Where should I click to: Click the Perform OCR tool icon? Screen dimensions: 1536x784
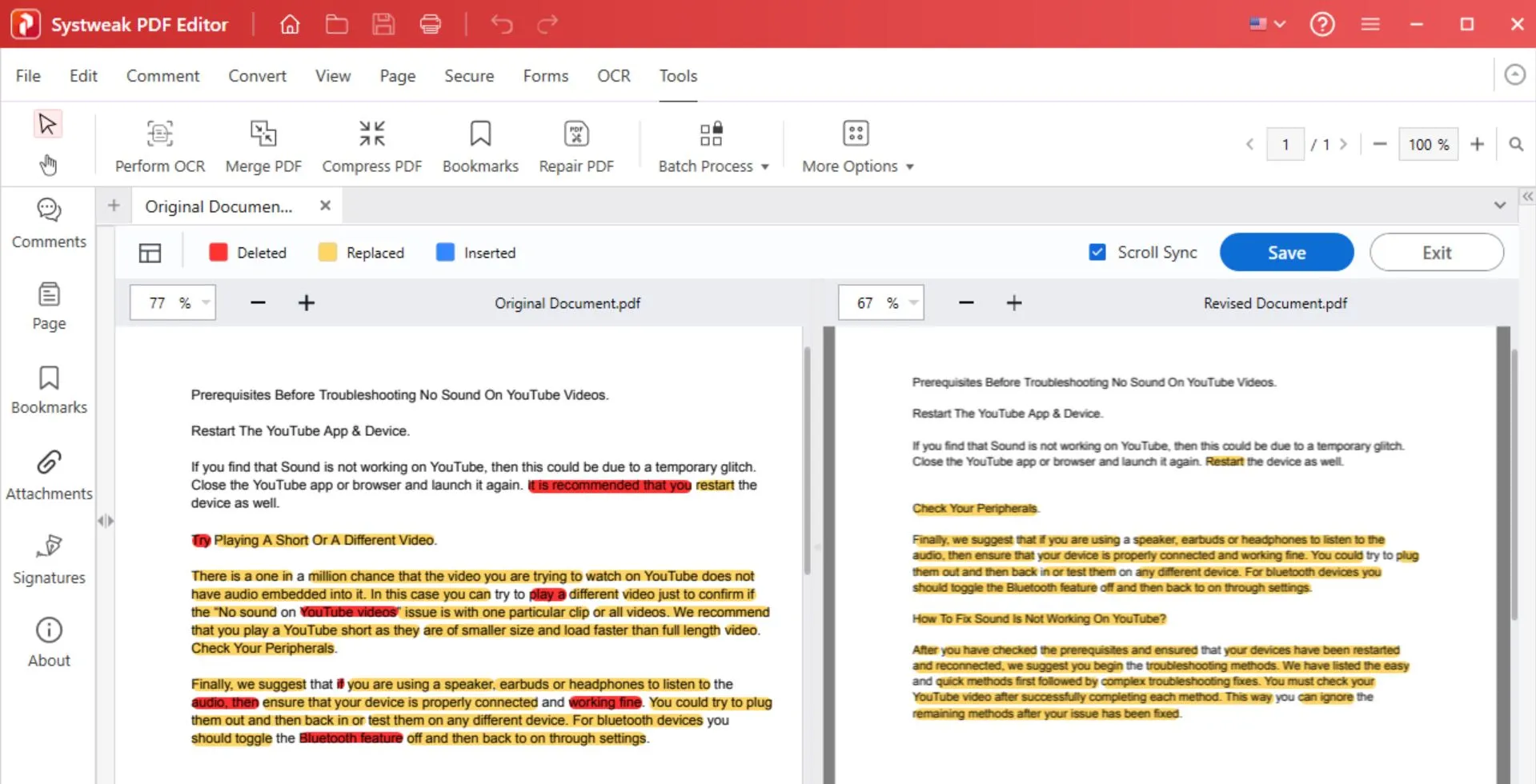click(x=159, y=134)
